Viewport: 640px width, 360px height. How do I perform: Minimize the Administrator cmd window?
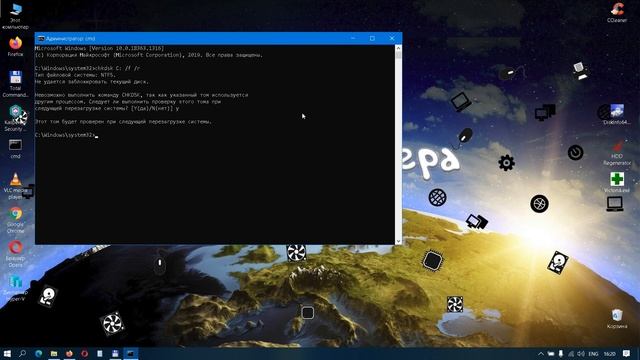pyautogui.click(x=353, y=38)
